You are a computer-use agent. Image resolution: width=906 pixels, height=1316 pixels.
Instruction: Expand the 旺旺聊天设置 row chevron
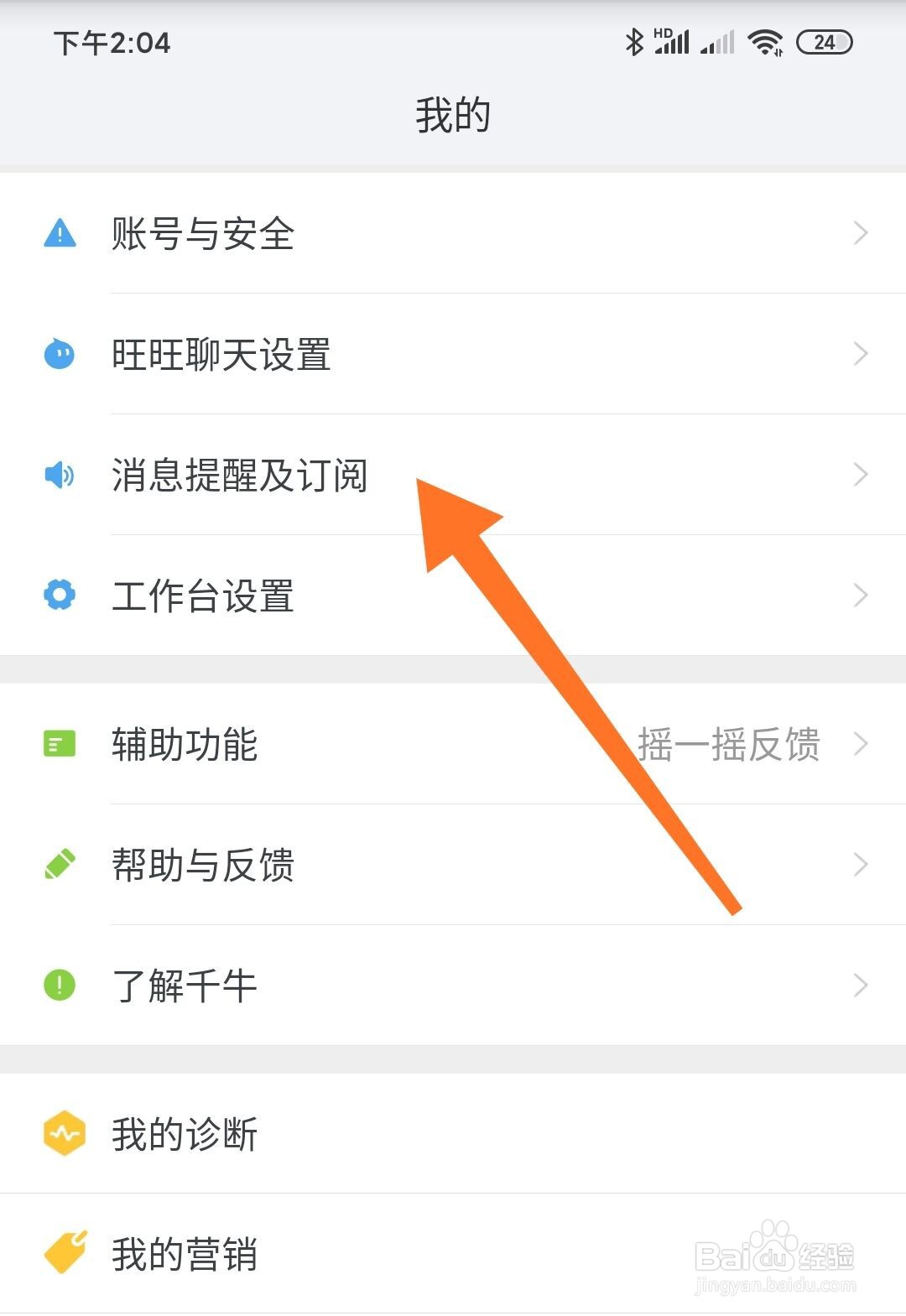click(x=861, y=354)
